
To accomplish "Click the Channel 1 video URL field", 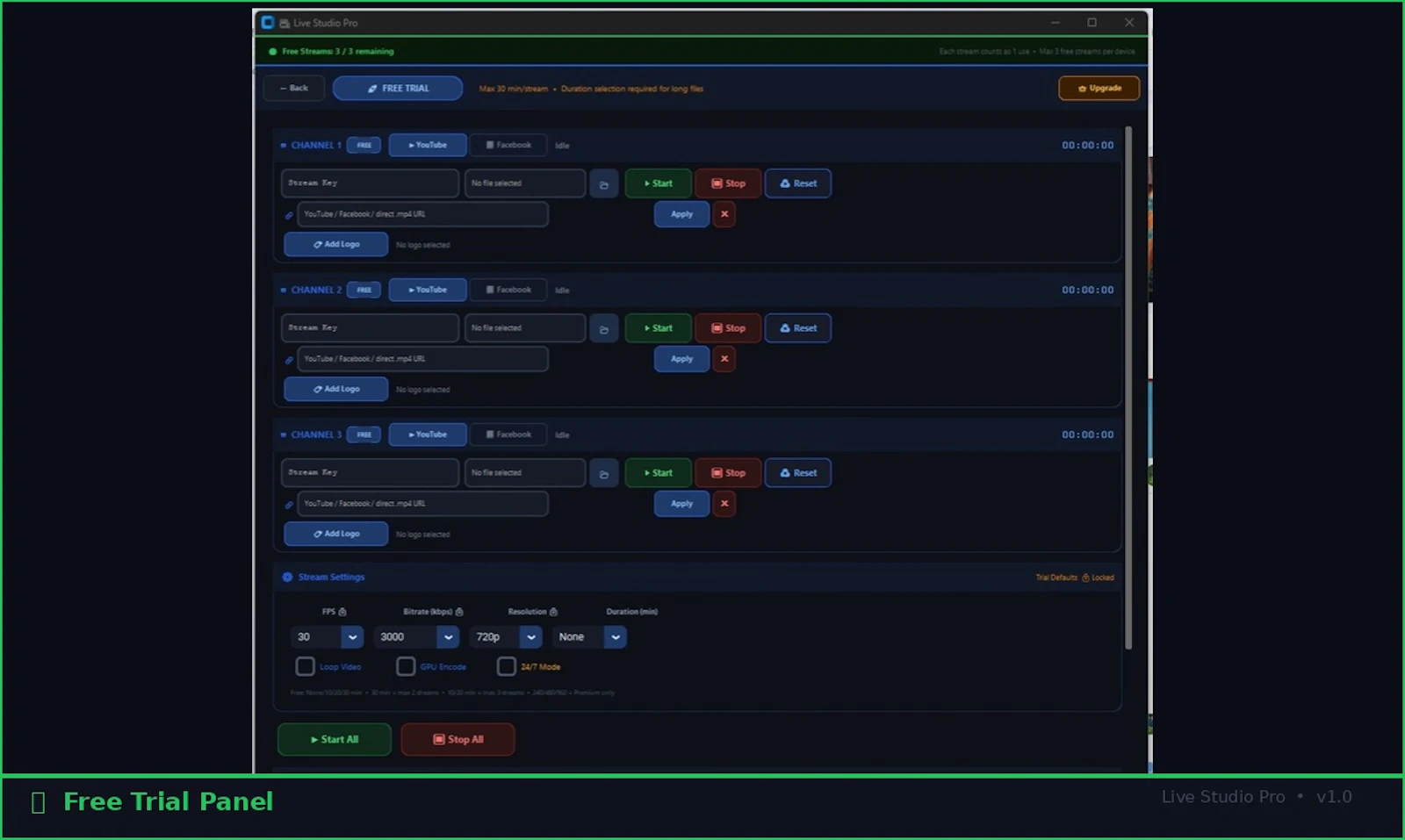I will pos(422,214).
